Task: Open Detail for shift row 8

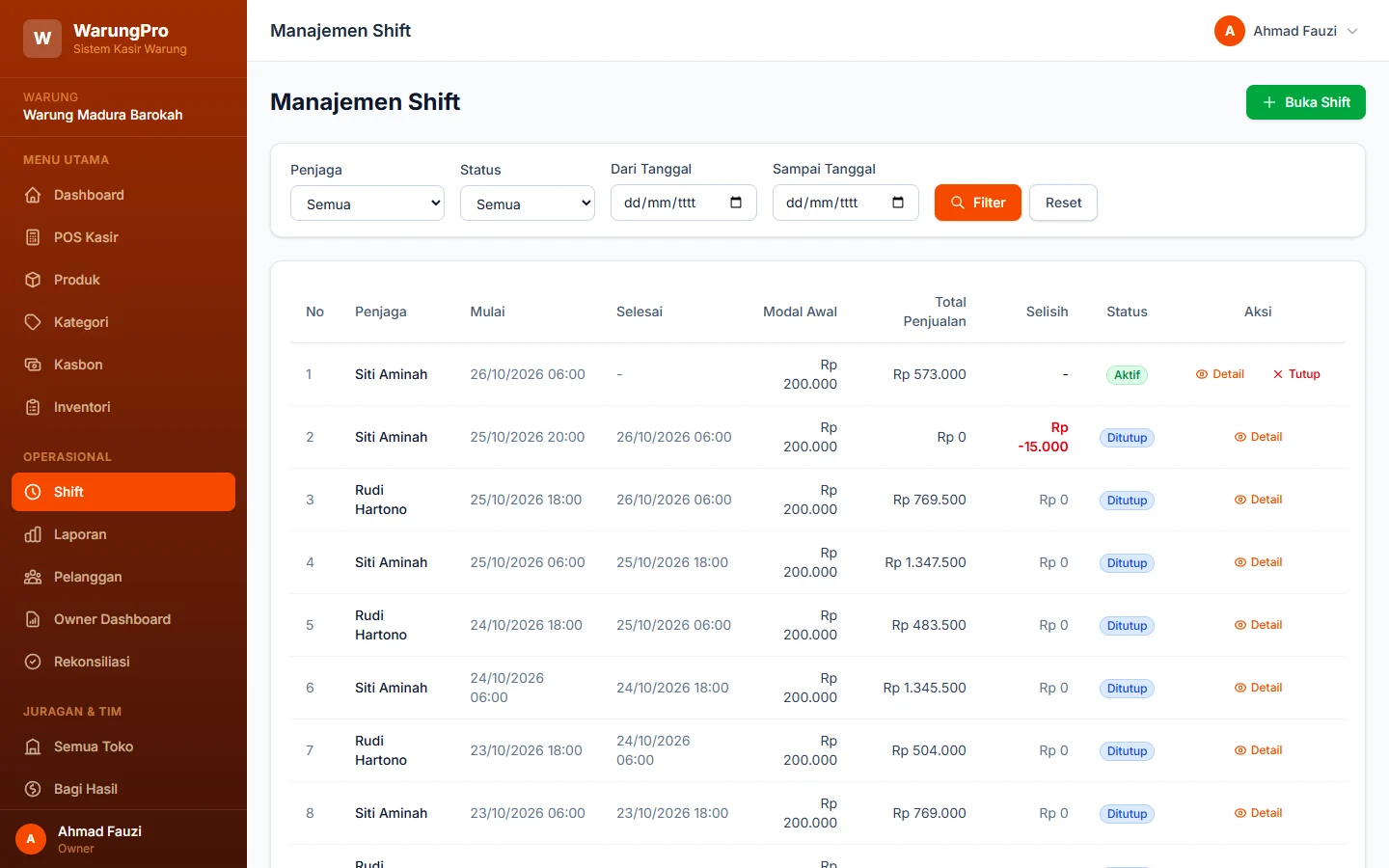Action: coord(1258,813)
